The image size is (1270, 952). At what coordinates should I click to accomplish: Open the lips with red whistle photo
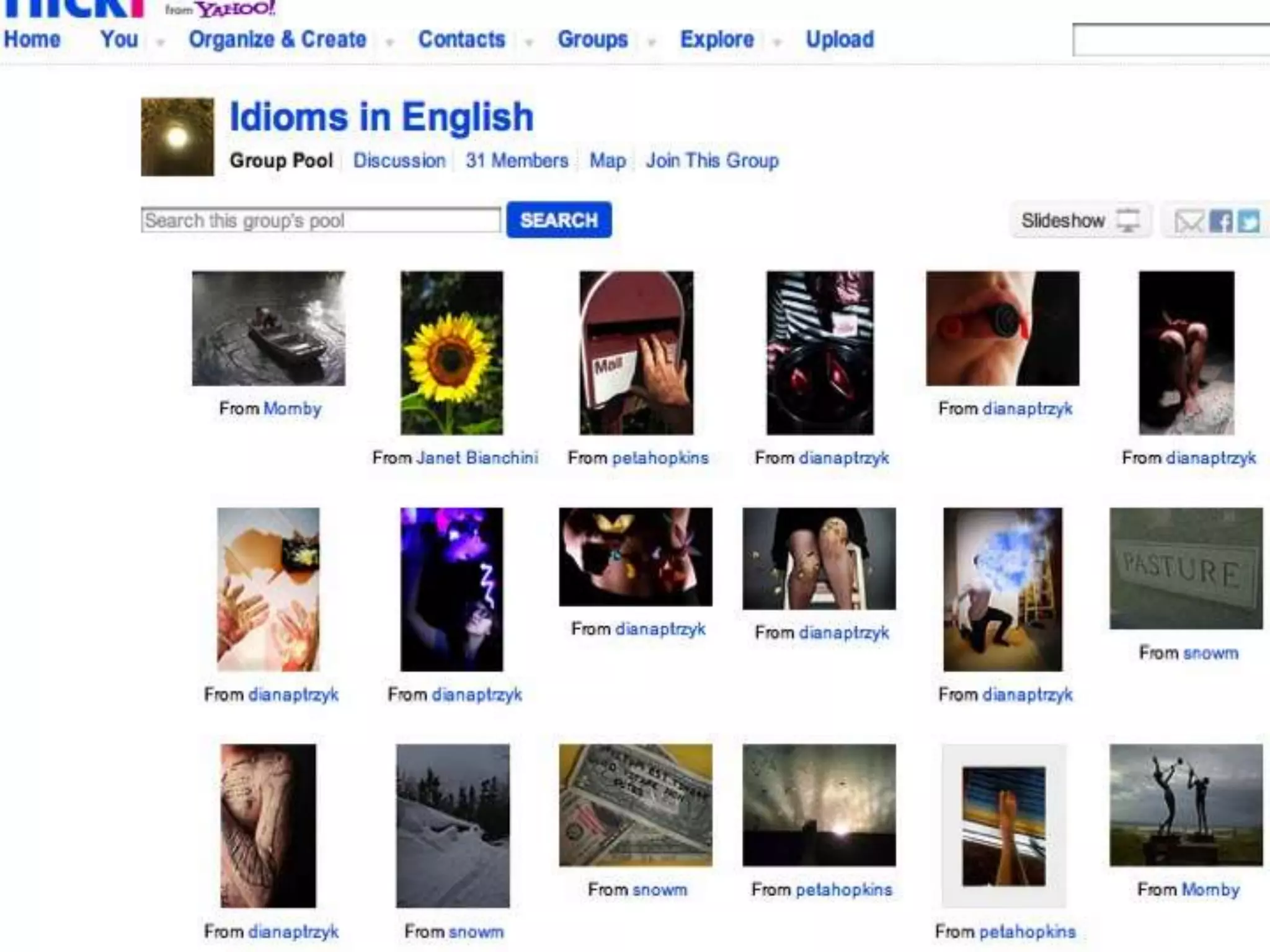pos(1003,328)
